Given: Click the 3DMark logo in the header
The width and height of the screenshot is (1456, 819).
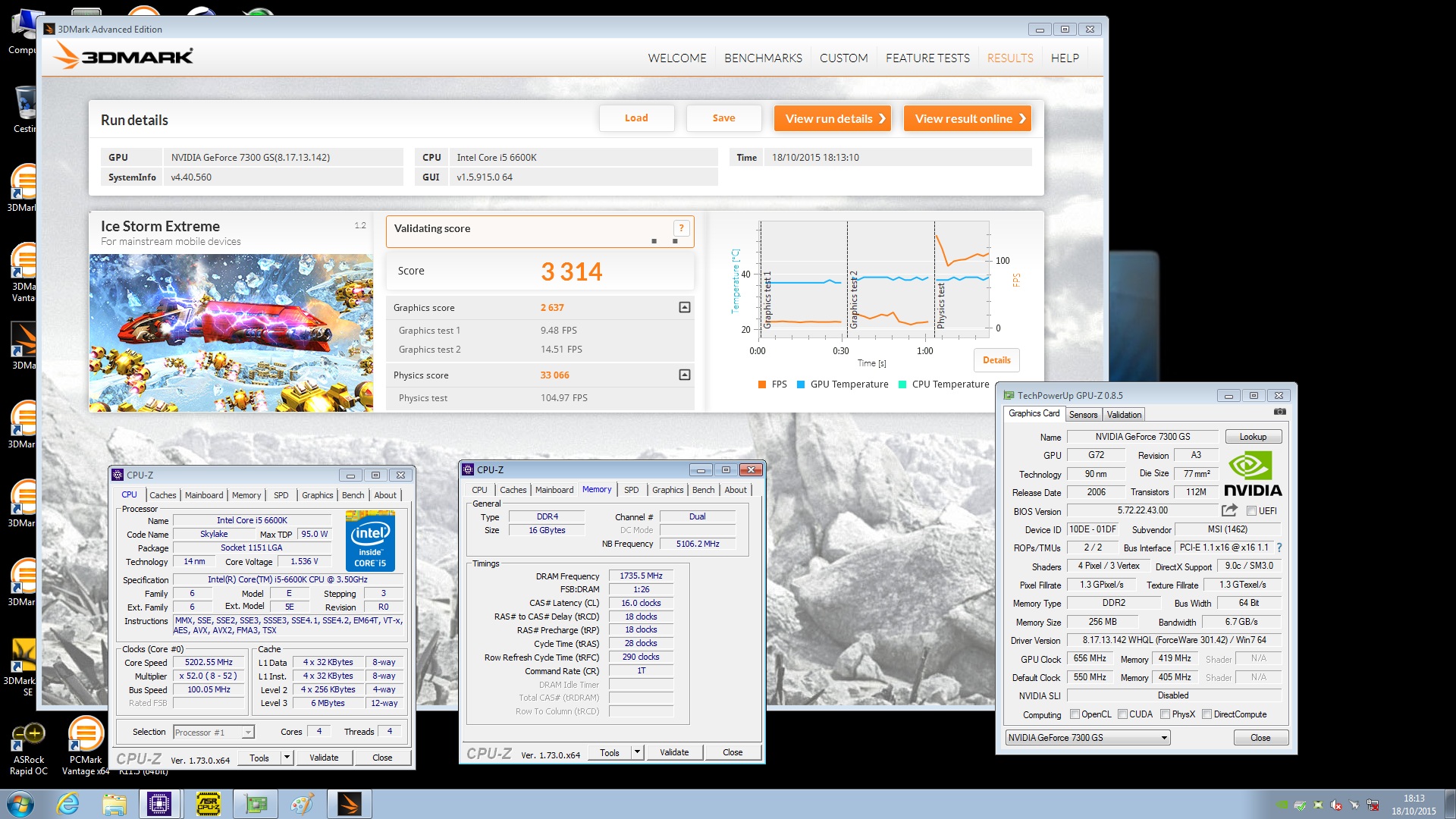Looking at the screenshot, I should (124, 56).
